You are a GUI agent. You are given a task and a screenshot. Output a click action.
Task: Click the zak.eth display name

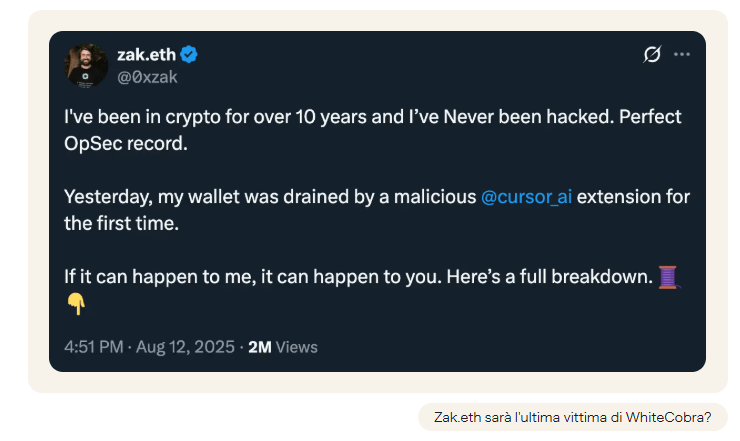(146, 55)
